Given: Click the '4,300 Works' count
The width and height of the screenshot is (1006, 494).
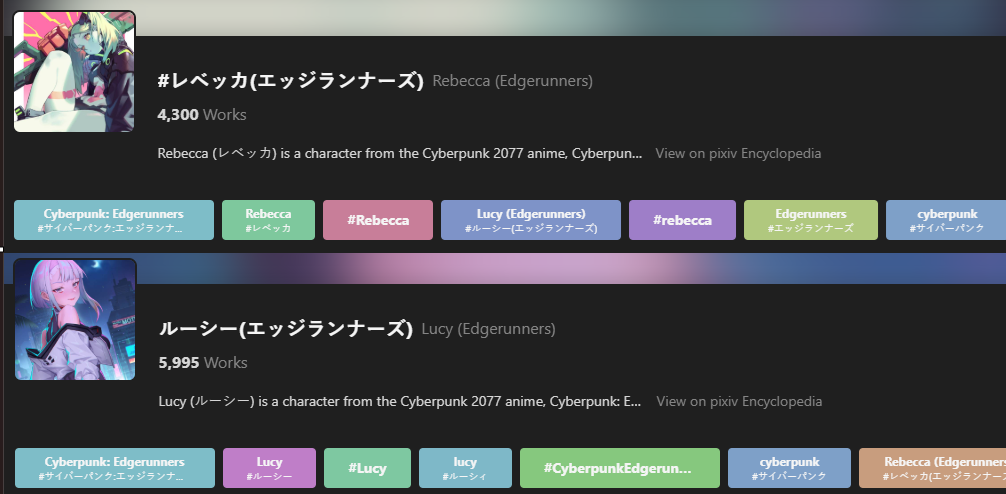Looking at the screenshot, I should pyautogui.click(x=201, y=115).
